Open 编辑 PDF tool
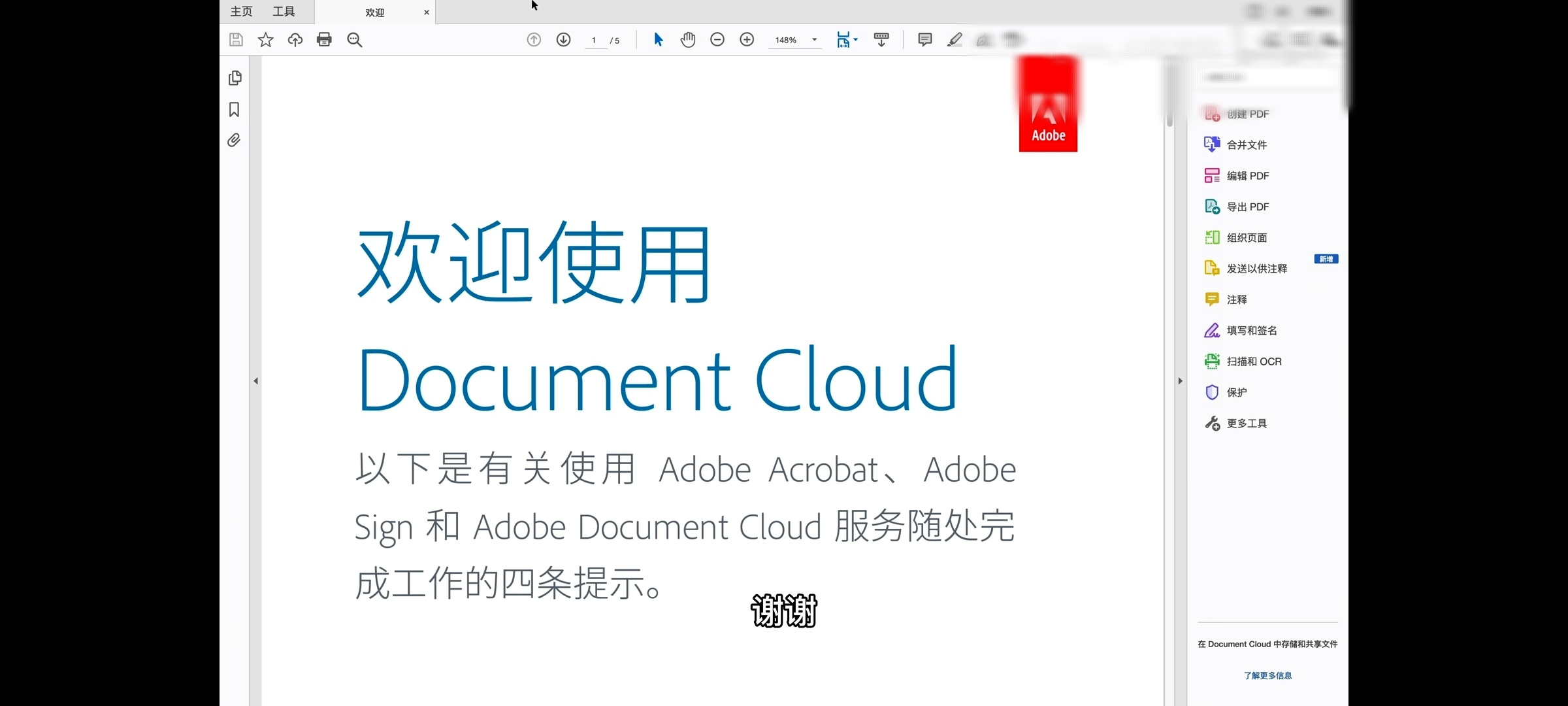The height and width of the screenshot is (706, 1568). click(x=1236, y=176)
